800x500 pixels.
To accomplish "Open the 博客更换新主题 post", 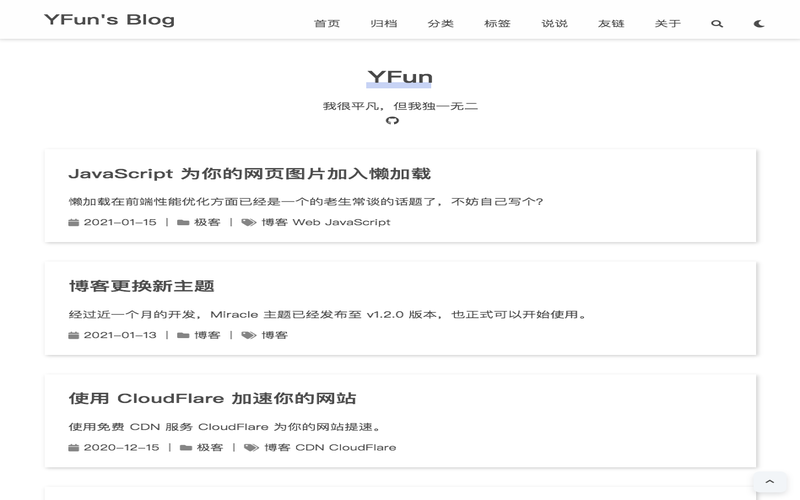I will point(141,286).
